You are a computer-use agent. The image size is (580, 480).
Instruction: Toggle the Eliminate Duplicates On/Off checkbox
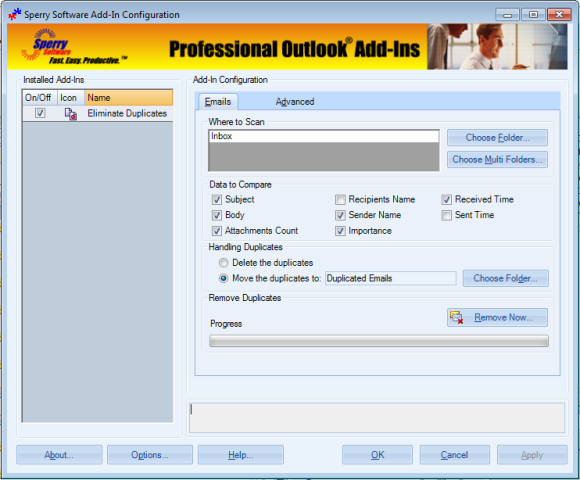click(x=40, y=113)
